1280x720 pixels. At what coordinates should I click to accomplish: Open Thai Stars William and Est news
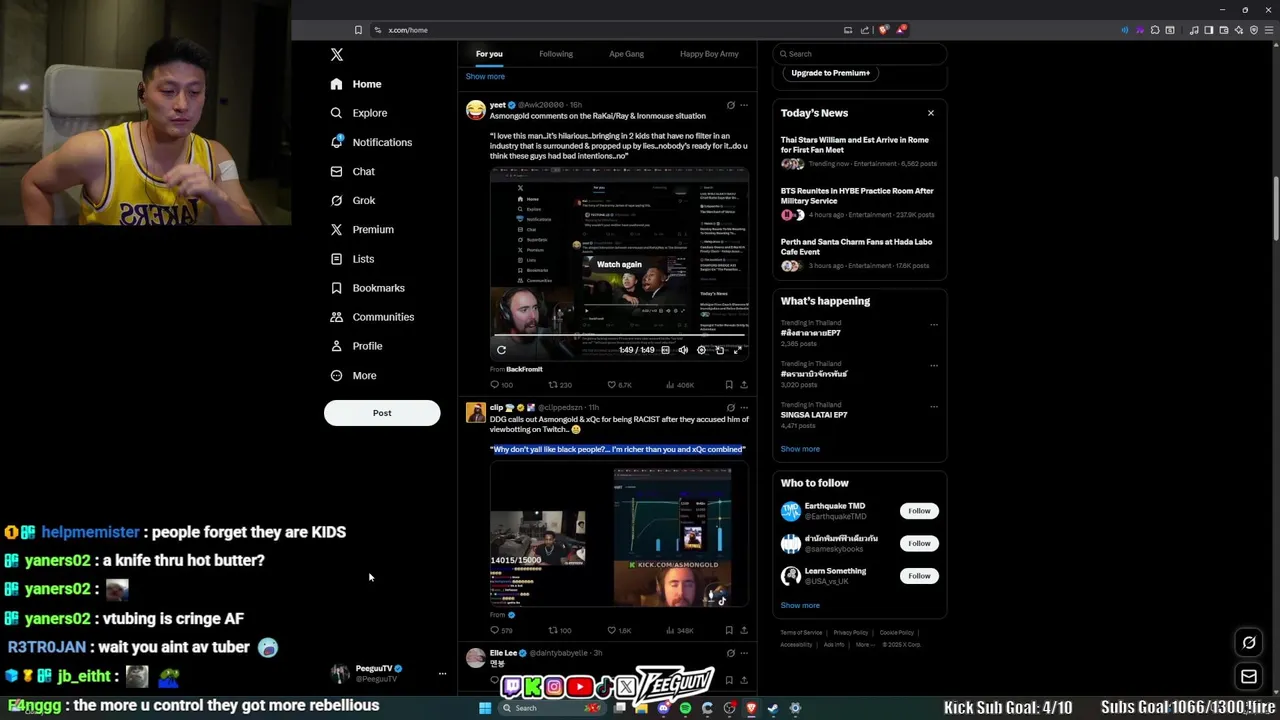pos(858,152)
